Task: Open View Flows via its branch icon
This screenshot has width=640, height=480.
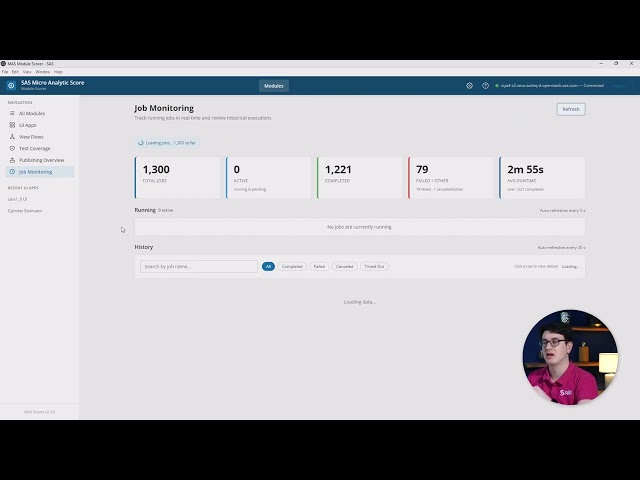Action: 12,137
